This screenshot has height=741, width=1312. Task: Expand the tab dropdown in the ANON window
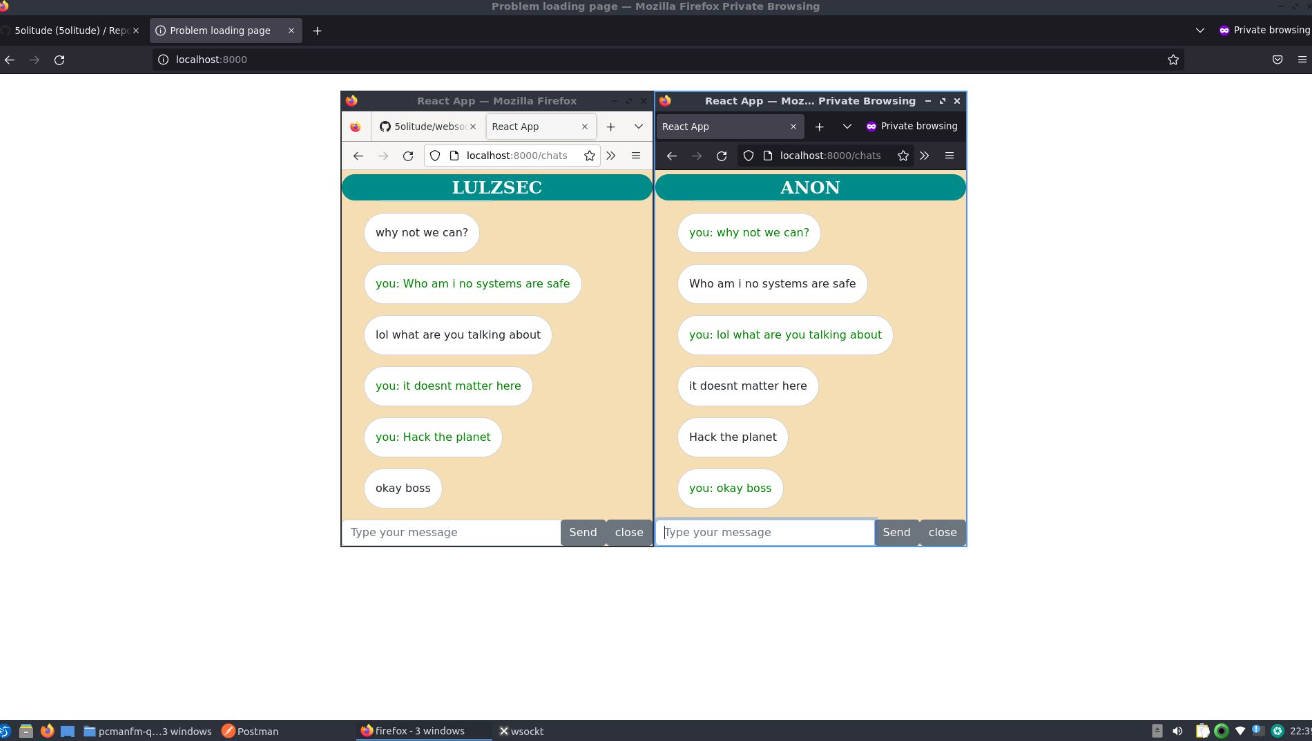click(847, 126)
